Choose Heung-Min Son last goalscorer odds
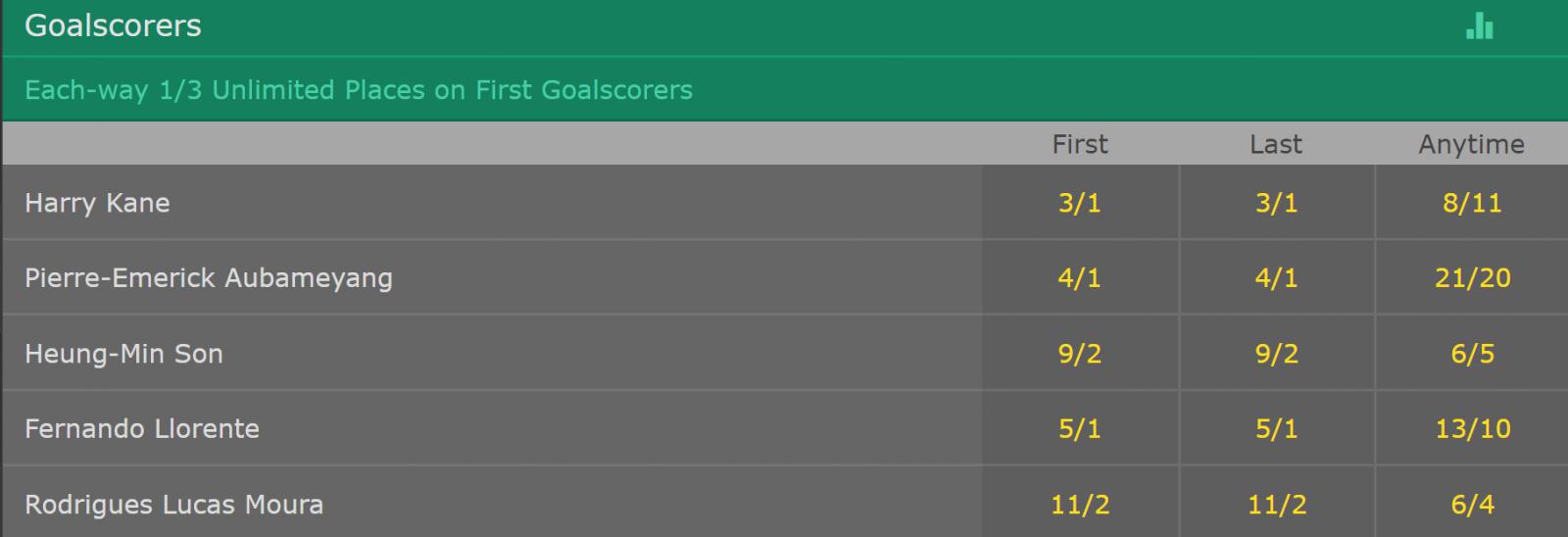The height and width of the screenshot is (537, 1568). [x=1276, y=354]
